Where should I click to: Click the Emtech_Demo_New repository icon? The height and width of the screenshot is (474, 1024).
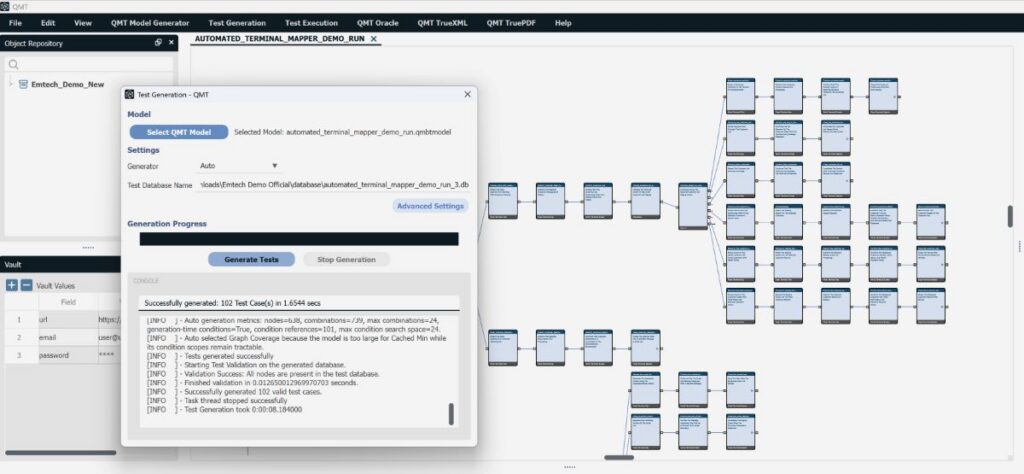[24, 84]
